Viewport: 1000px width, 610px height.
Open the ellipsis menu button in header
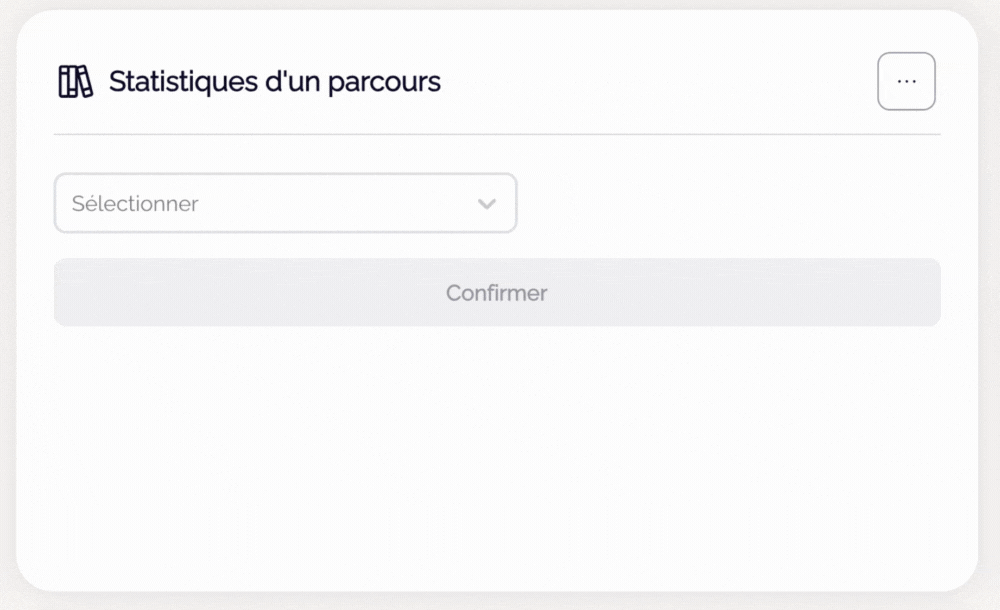click(x=906, y=81)
